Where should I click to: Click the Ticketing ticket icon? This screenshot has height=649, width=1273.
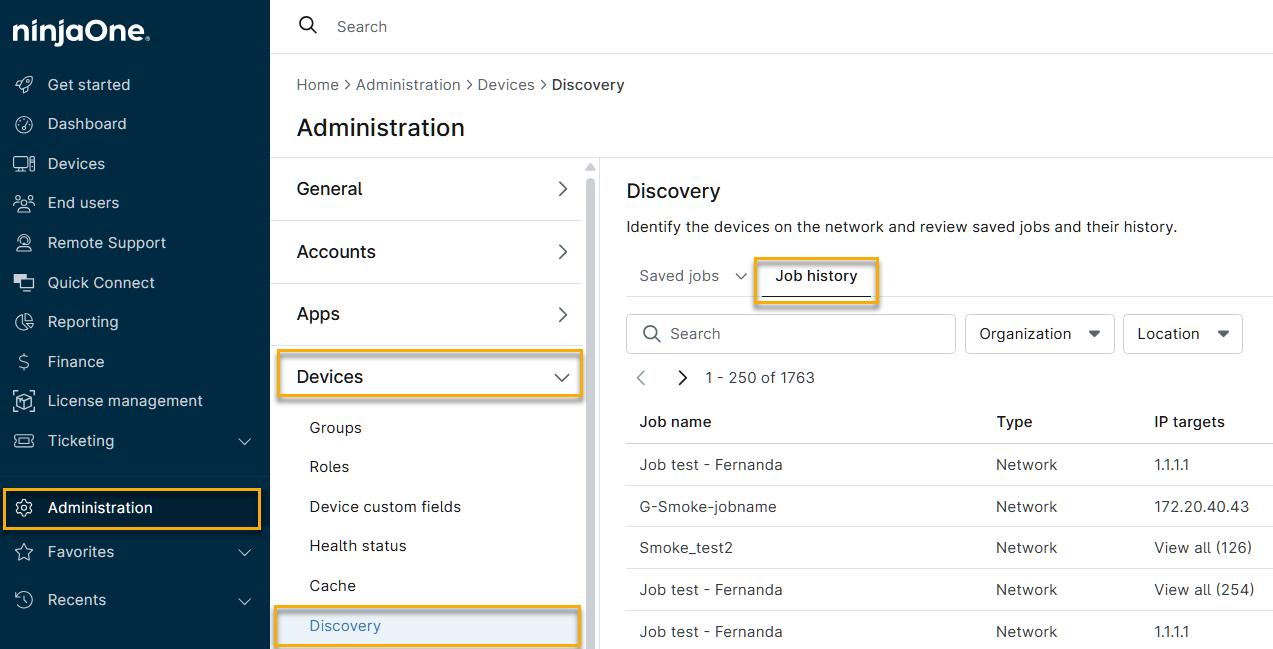click(24, 441)
